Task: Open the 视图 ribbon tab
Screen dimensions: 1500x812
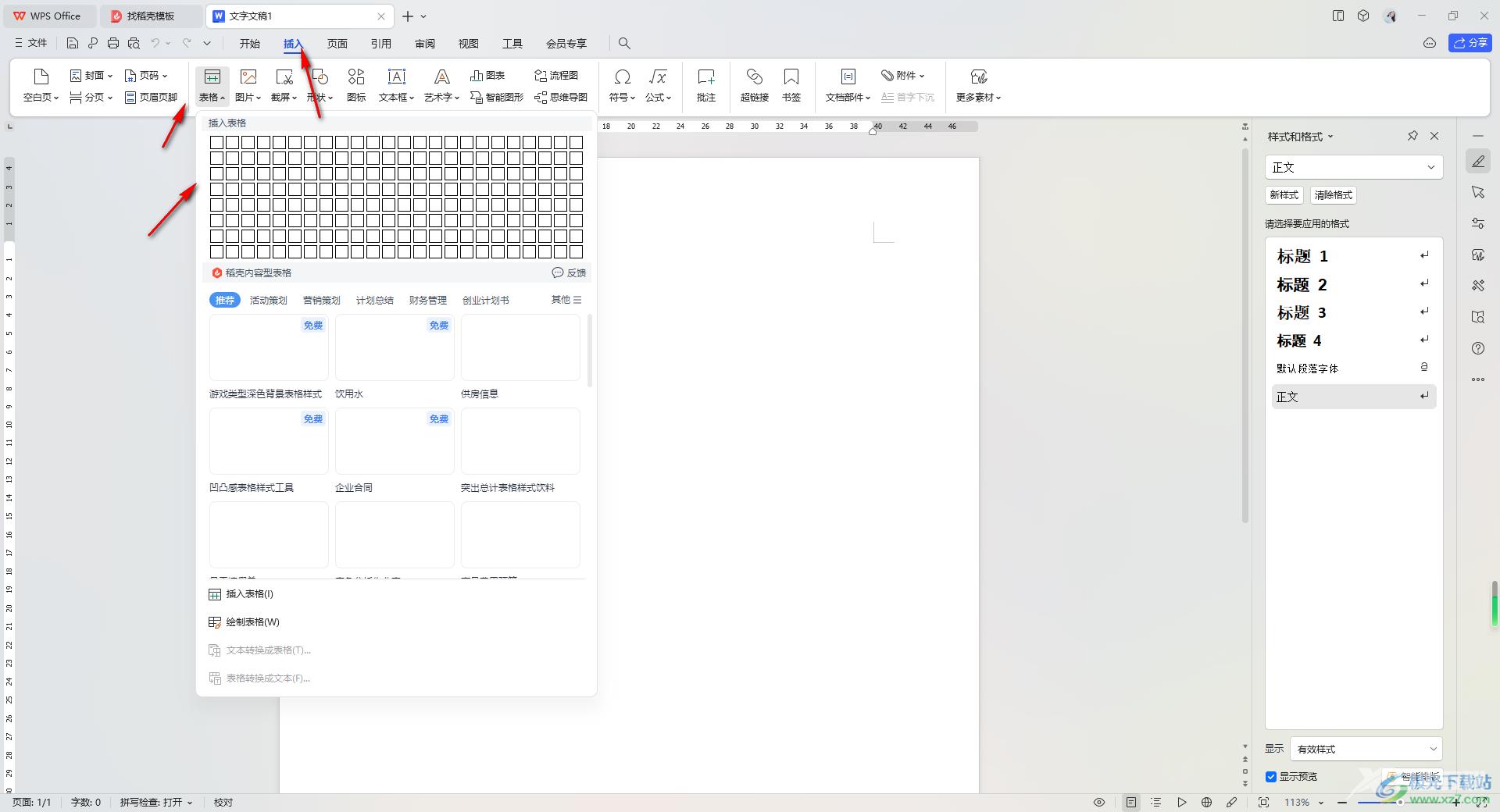Action: tap(468, 44)
